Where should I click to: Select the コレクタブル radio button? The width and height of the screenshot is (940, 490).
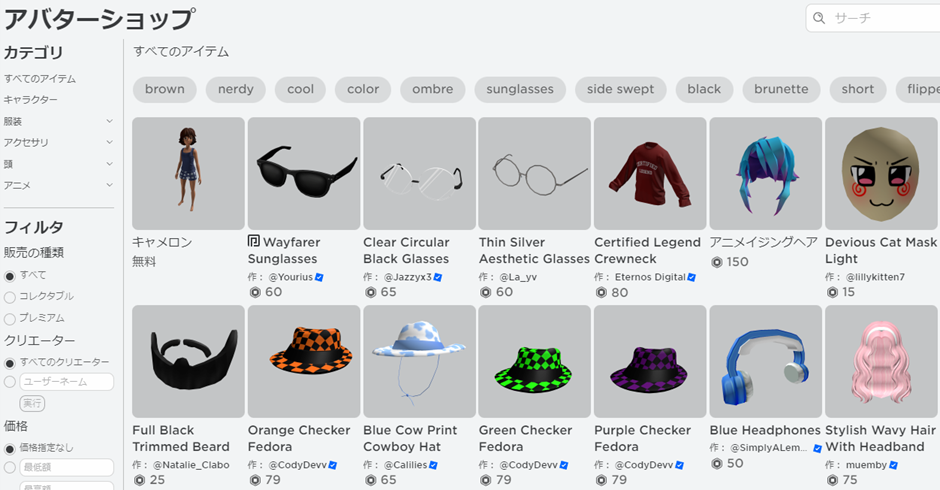pyautogui.click(x=10, y=297)
